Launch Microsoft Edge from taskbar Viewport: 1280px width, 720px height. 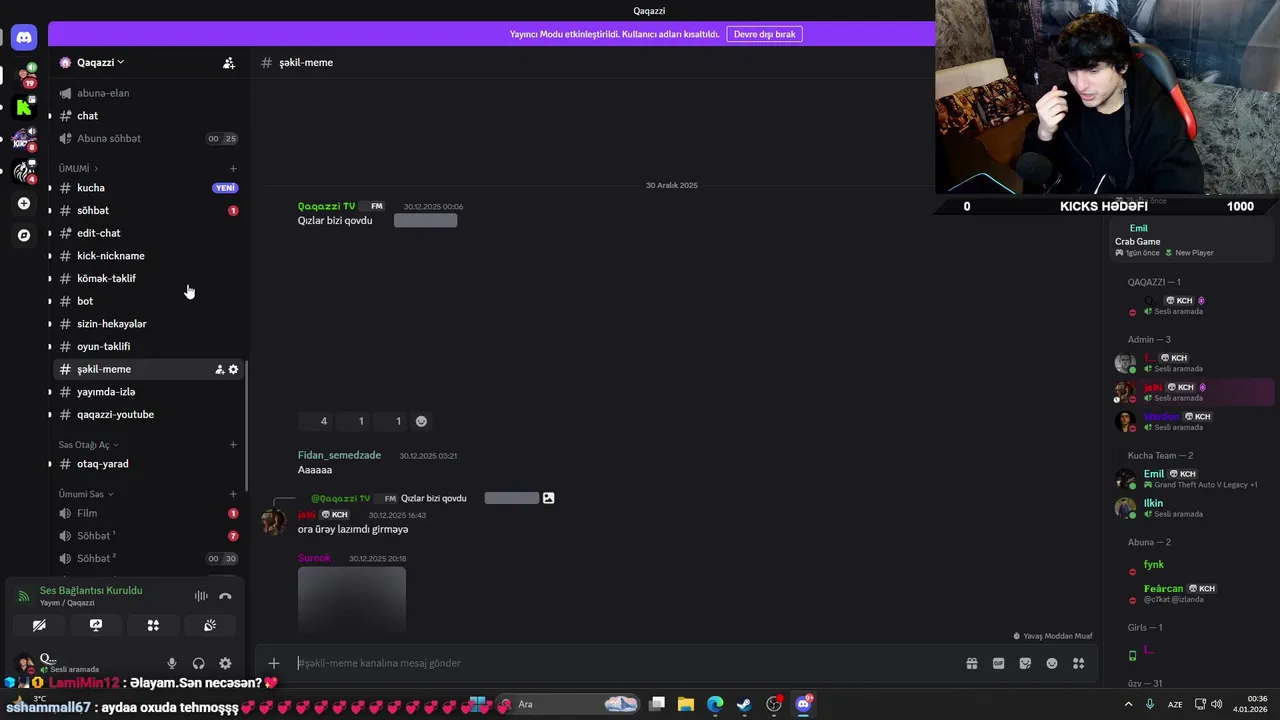tap(715, 704)
